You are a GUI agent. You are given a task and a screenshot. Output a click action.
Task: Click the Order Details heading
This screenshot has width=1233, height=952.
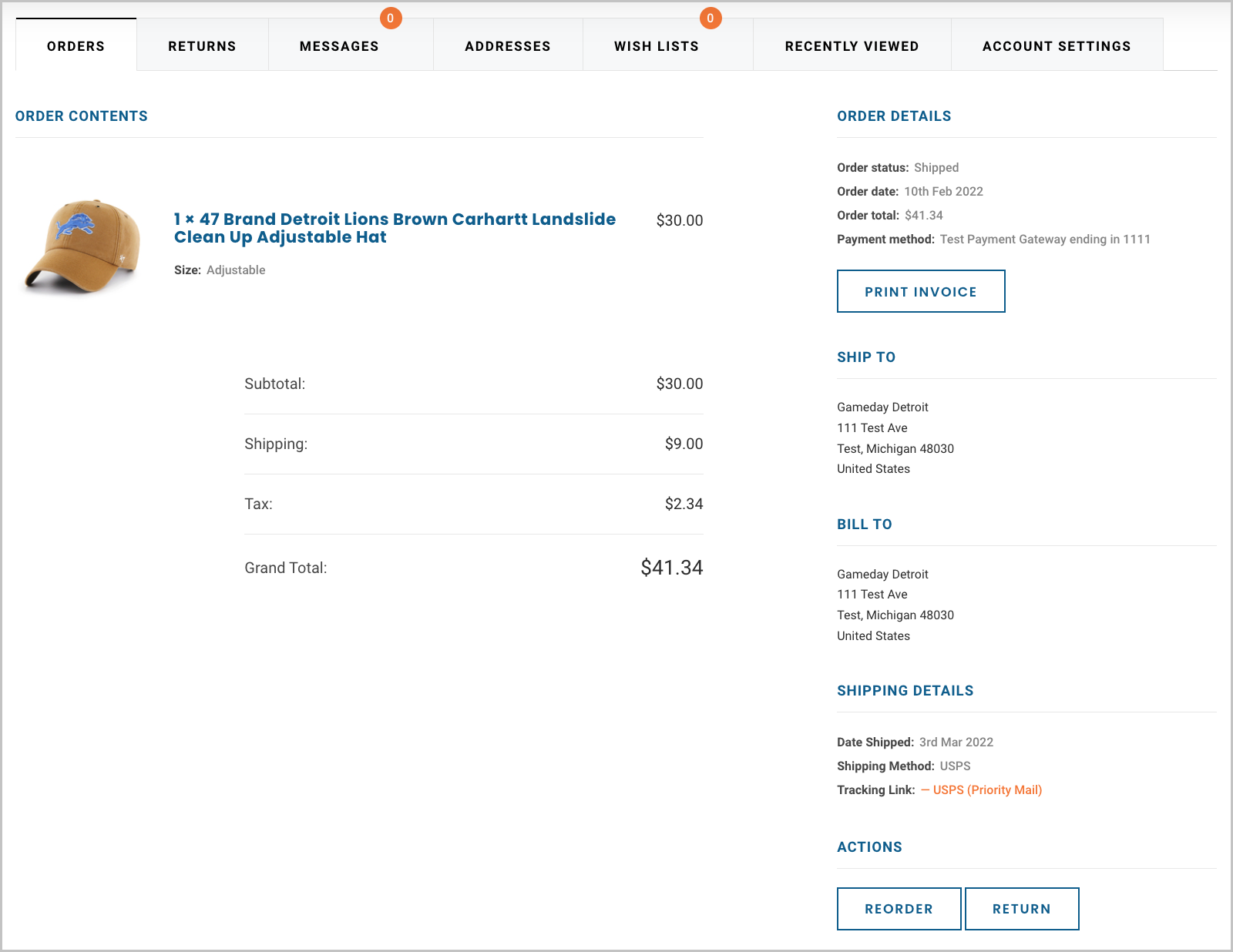(894, 116)
